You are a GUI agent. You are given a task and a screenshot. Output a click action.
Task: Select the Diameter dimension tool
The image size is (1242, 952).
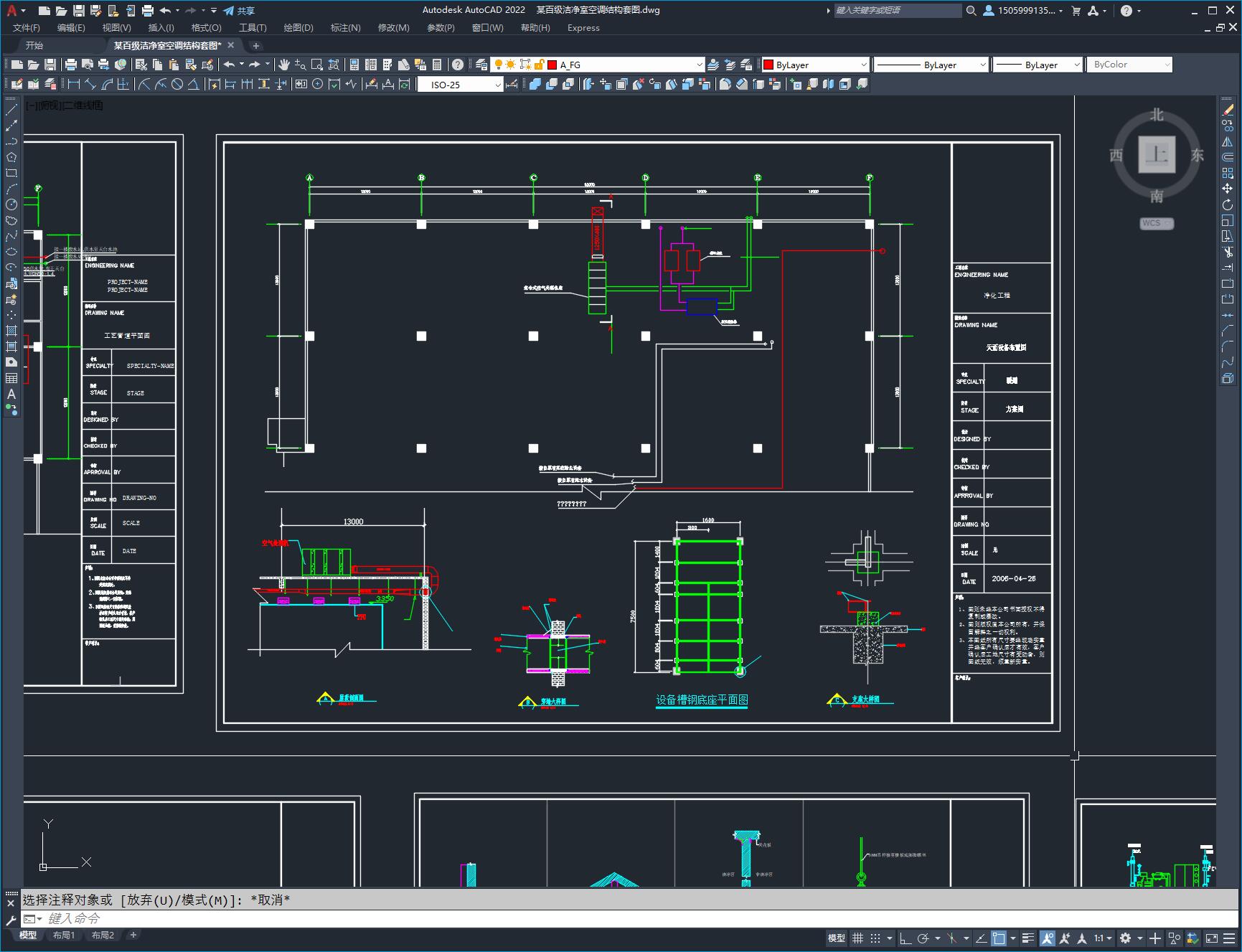177,85
